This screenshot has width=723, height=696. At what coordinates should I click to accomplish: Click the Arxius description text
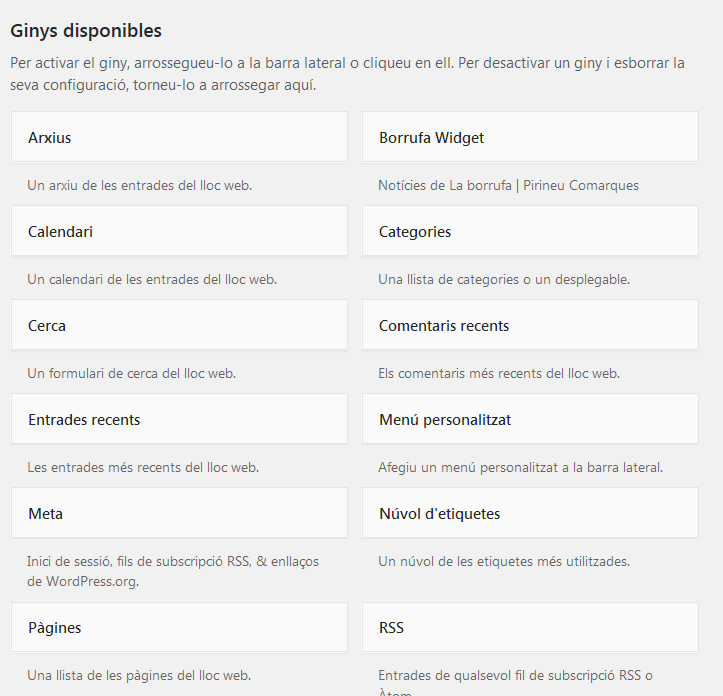point(140,185)
